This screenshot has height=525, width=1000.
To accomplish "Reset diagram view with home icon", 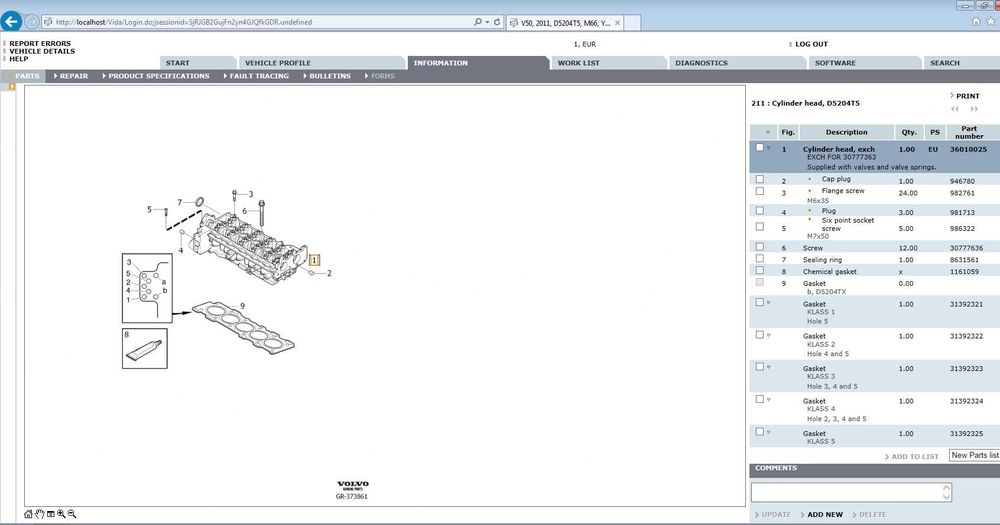I will pos(28,514).
